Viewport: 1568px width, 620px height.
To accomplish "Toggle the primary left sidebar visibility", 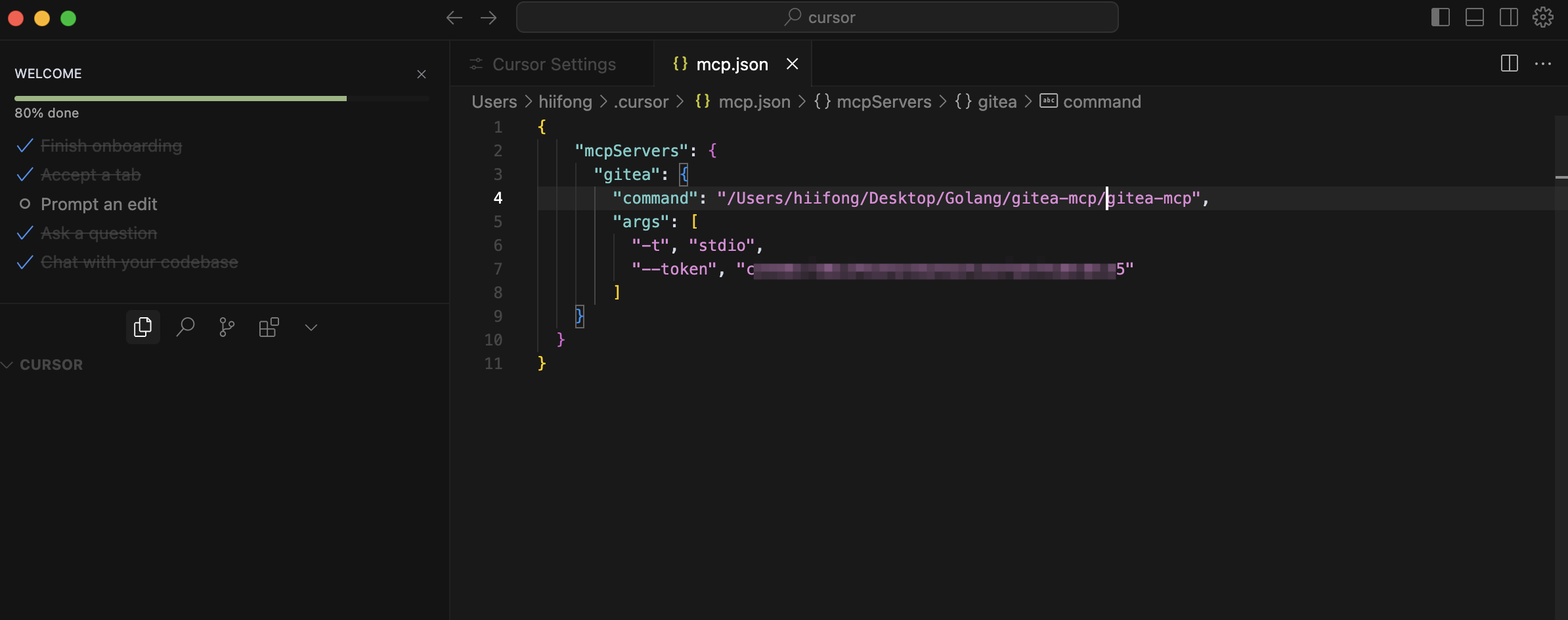I will tap(1440, 18).
